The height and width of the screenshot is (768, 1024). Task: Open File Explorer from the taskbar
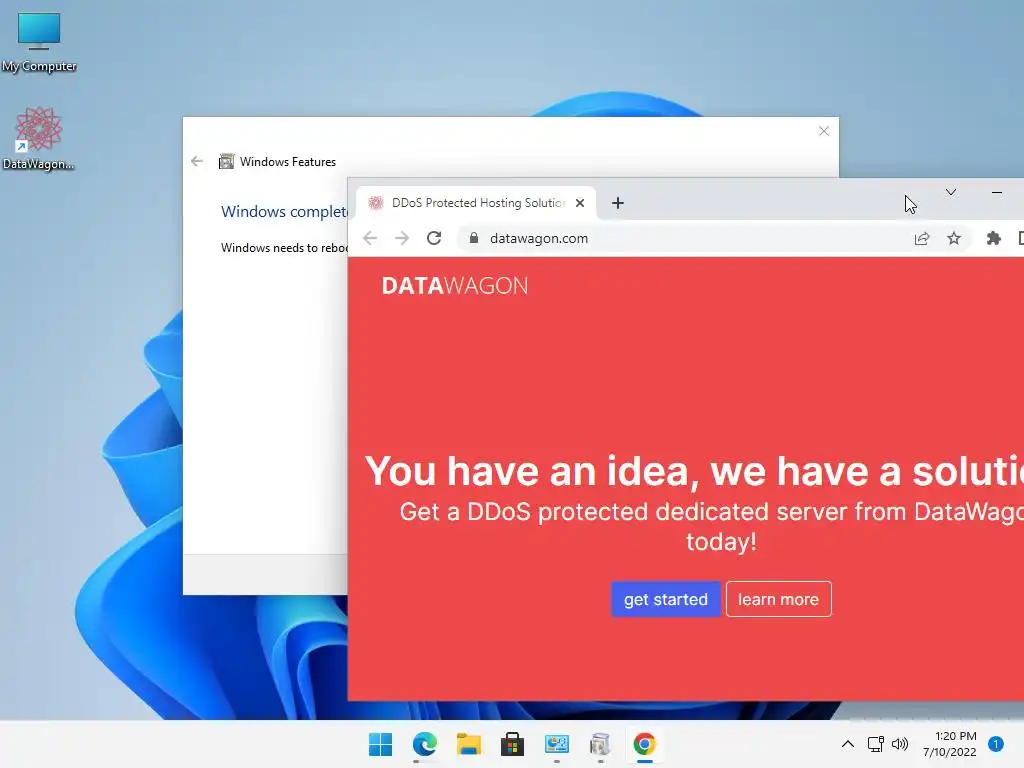click(x=468, y=744)
